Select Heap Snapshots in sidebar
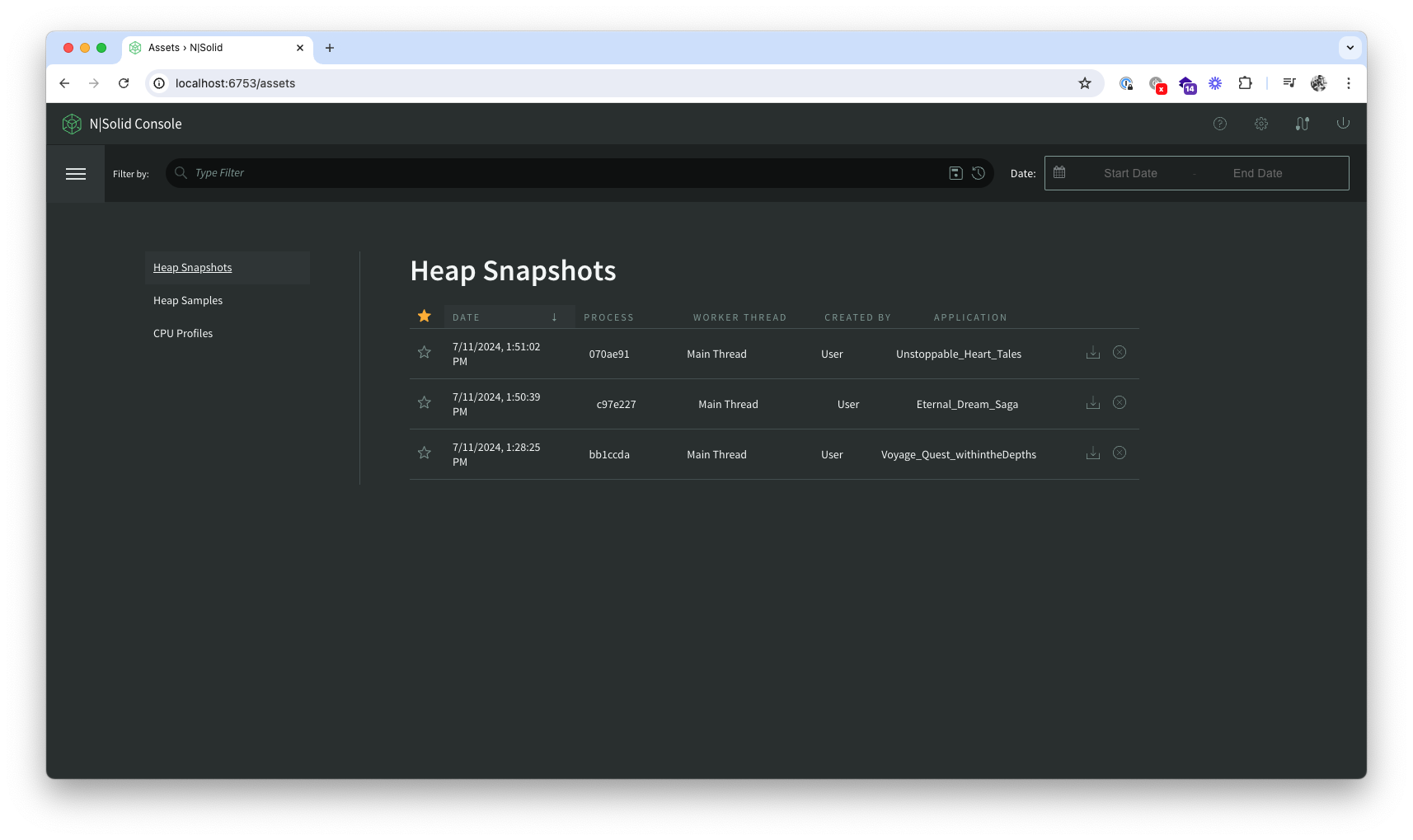This screenshot has width=1413, height=840. (x=228, y=268)
